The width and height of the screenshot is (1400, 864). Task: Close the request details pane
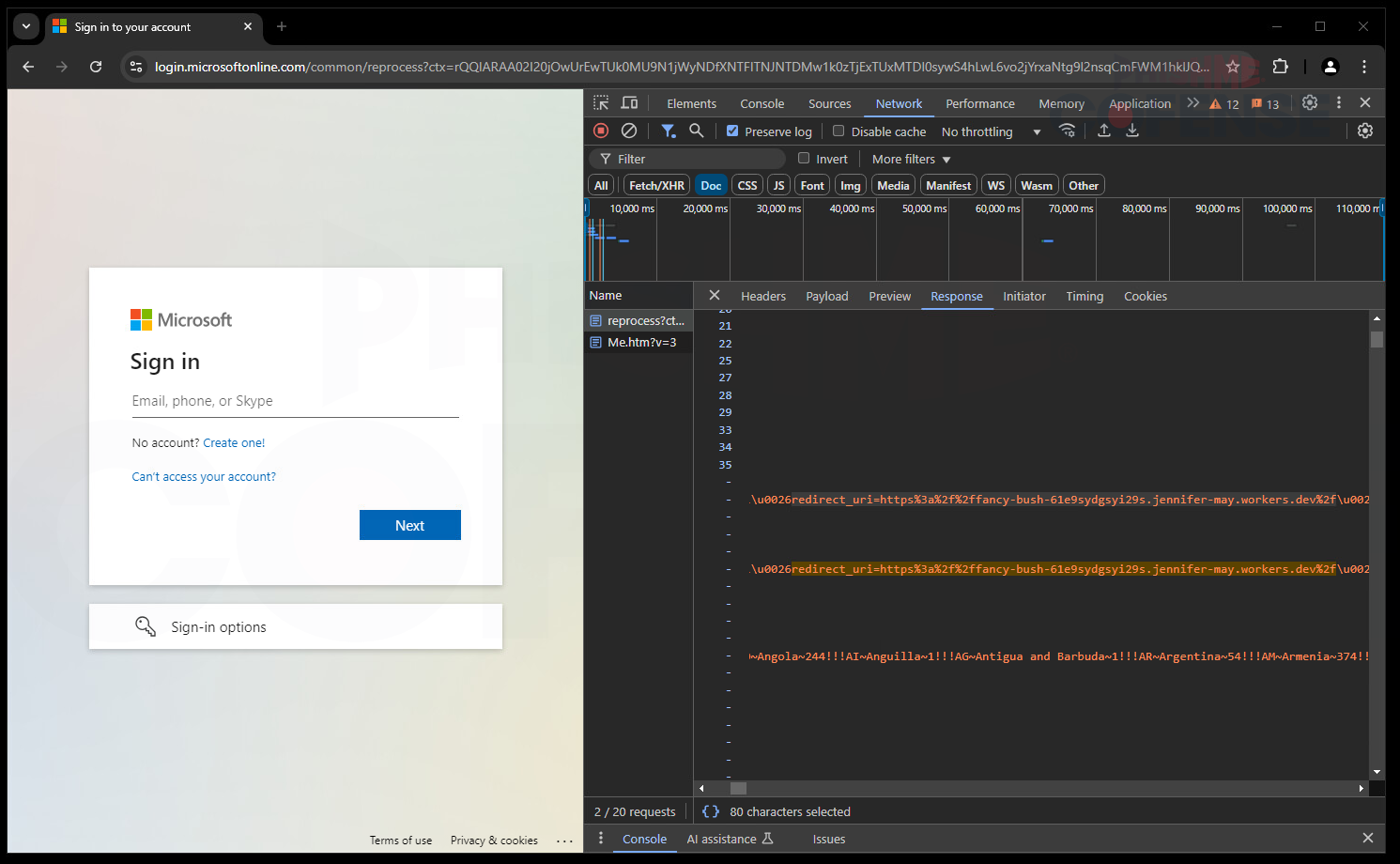pyautogui.click(x=715, y=295)
